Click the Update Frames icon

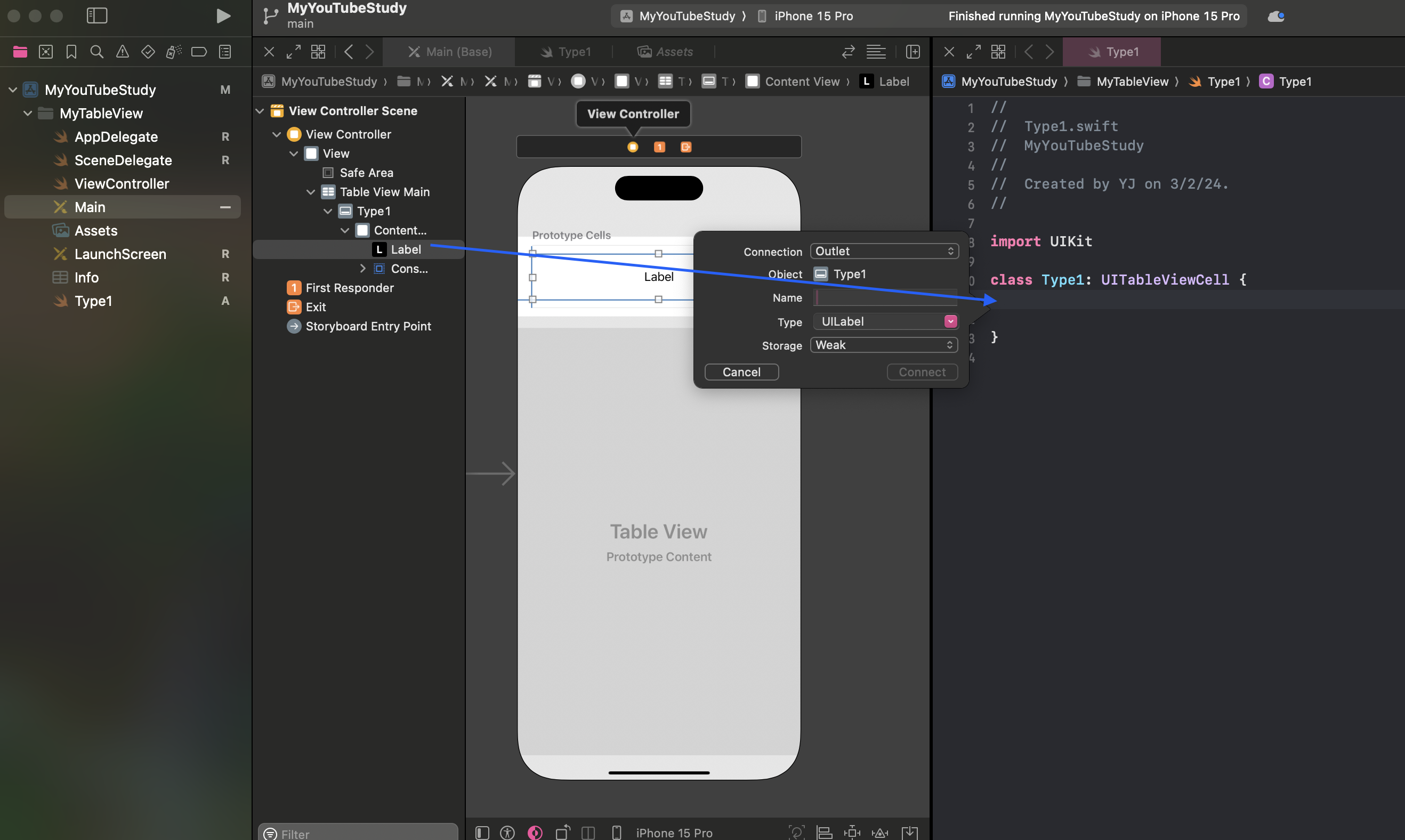(x=797, y=832)
